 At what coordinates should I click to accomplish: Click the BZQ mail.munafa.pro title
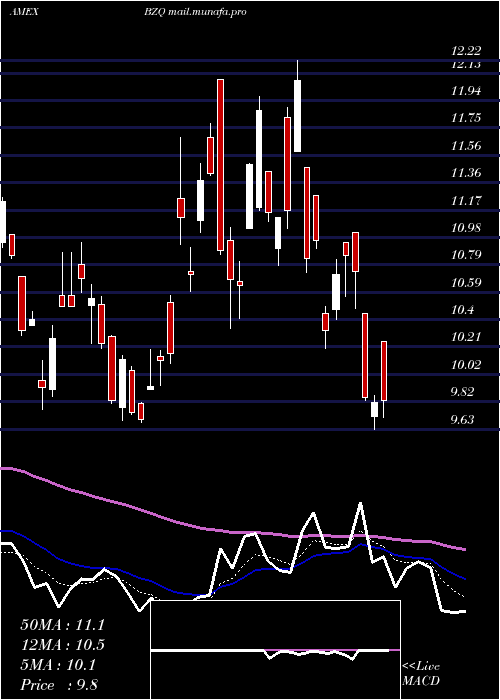pos(195,12)
